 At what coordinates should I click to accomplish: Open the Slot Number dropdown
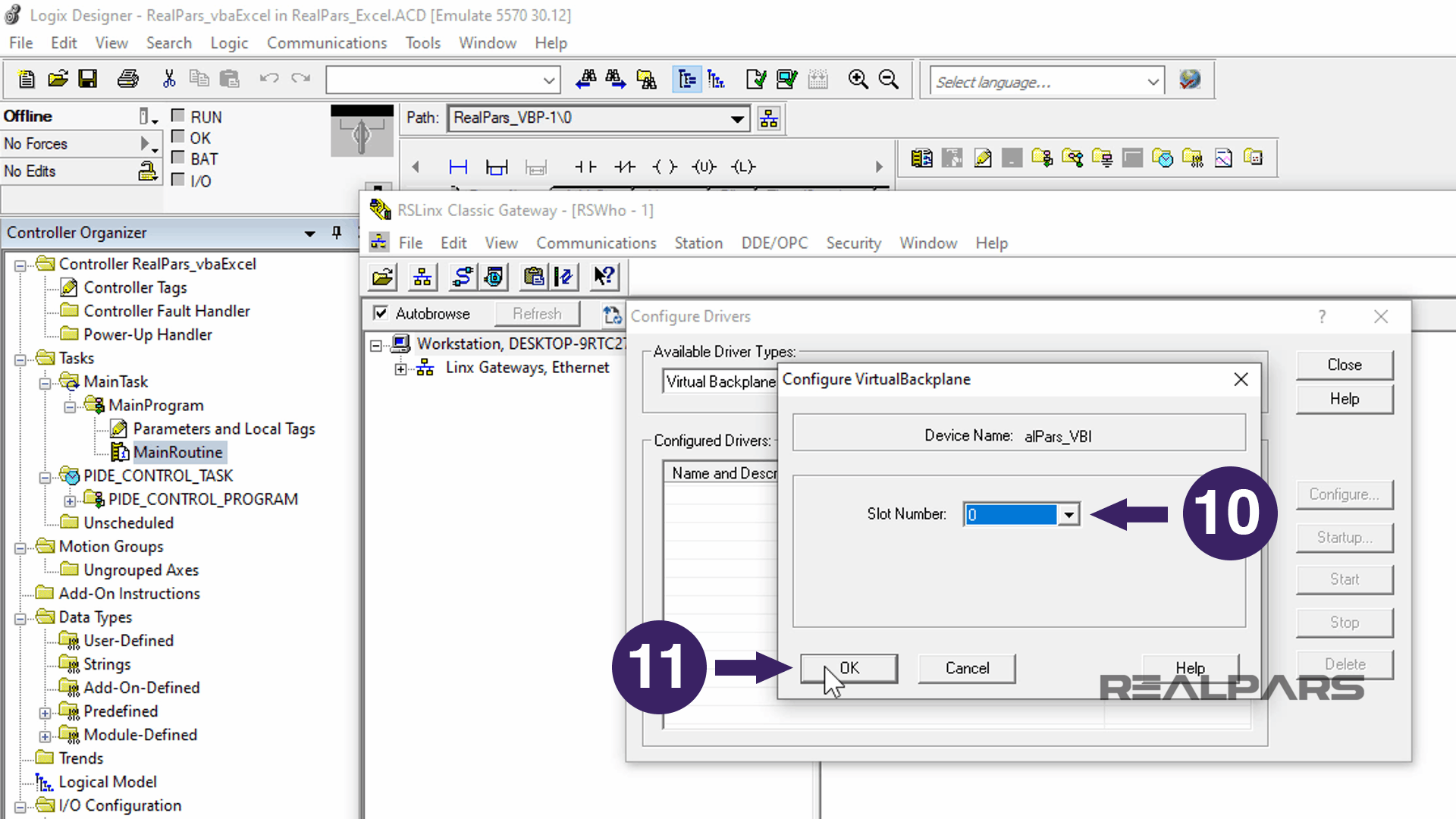tap(1068, 515)
